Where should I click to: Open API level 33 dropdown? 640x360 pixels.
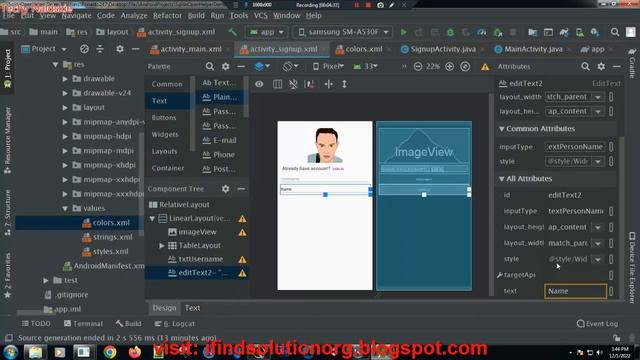[366, 66]
